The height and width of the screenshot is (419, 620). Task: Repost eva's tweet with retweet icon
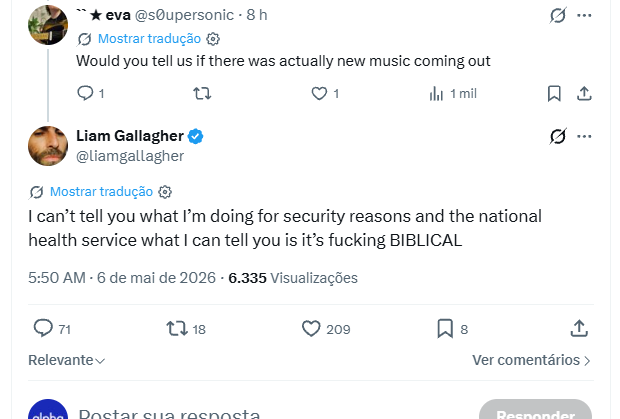pos(202,94)
